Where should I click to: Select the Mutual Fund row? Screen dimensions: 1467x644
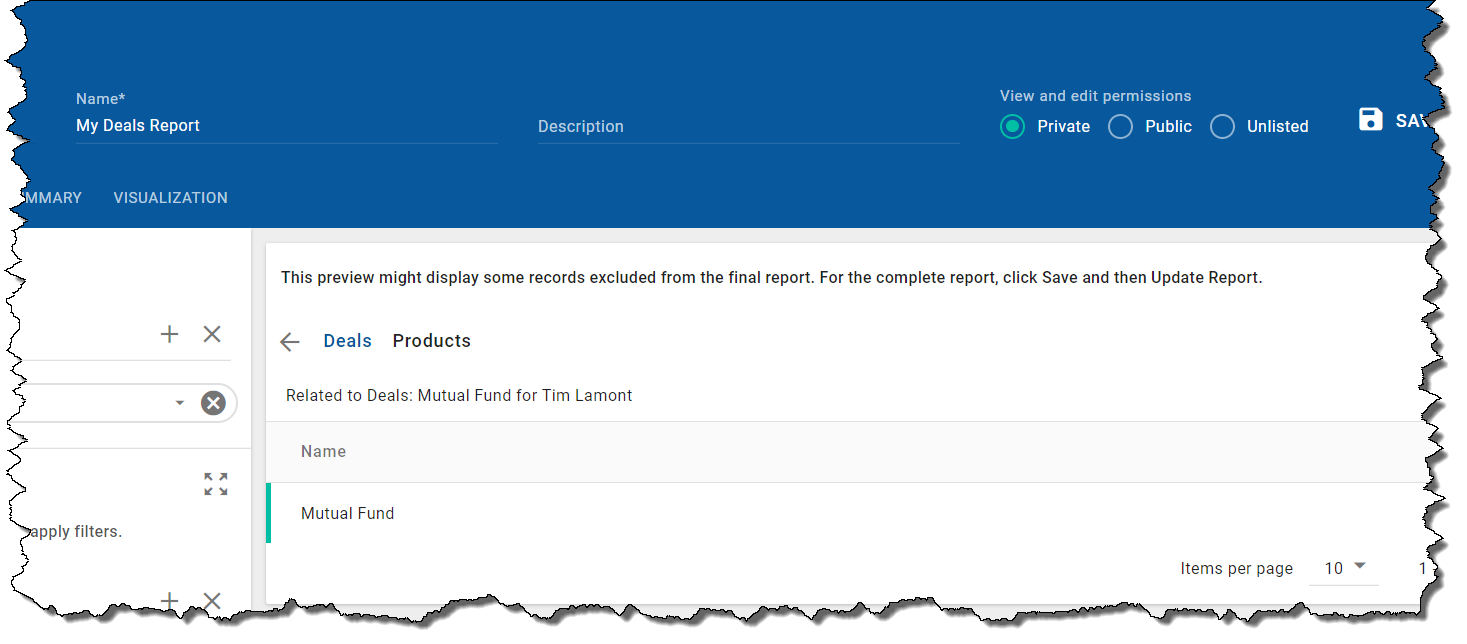347,513
